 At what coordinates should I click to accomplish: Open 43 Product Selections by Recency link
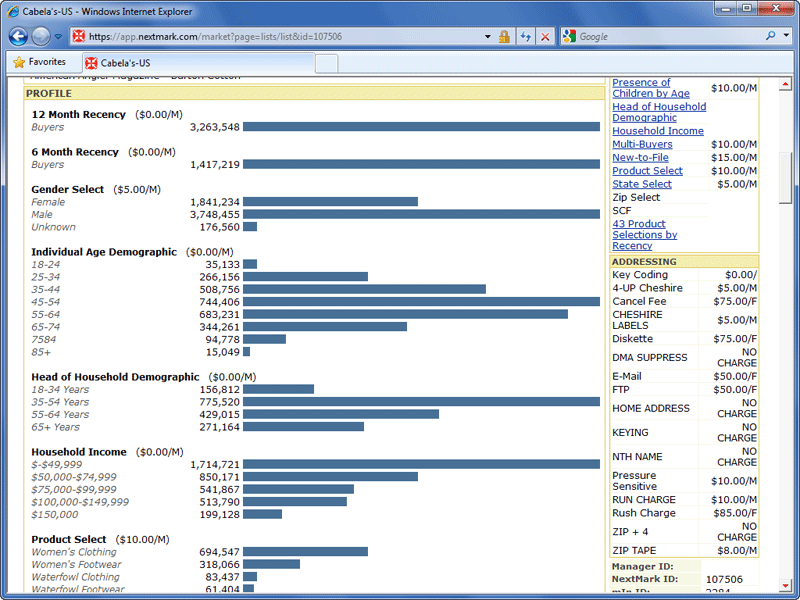pyautogui.click(x=644, y=235)
